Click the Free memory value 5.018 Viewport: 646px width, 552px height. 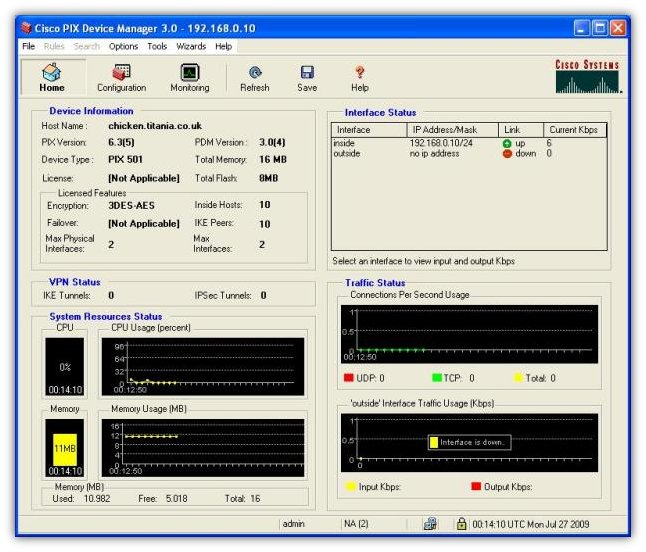176,498
